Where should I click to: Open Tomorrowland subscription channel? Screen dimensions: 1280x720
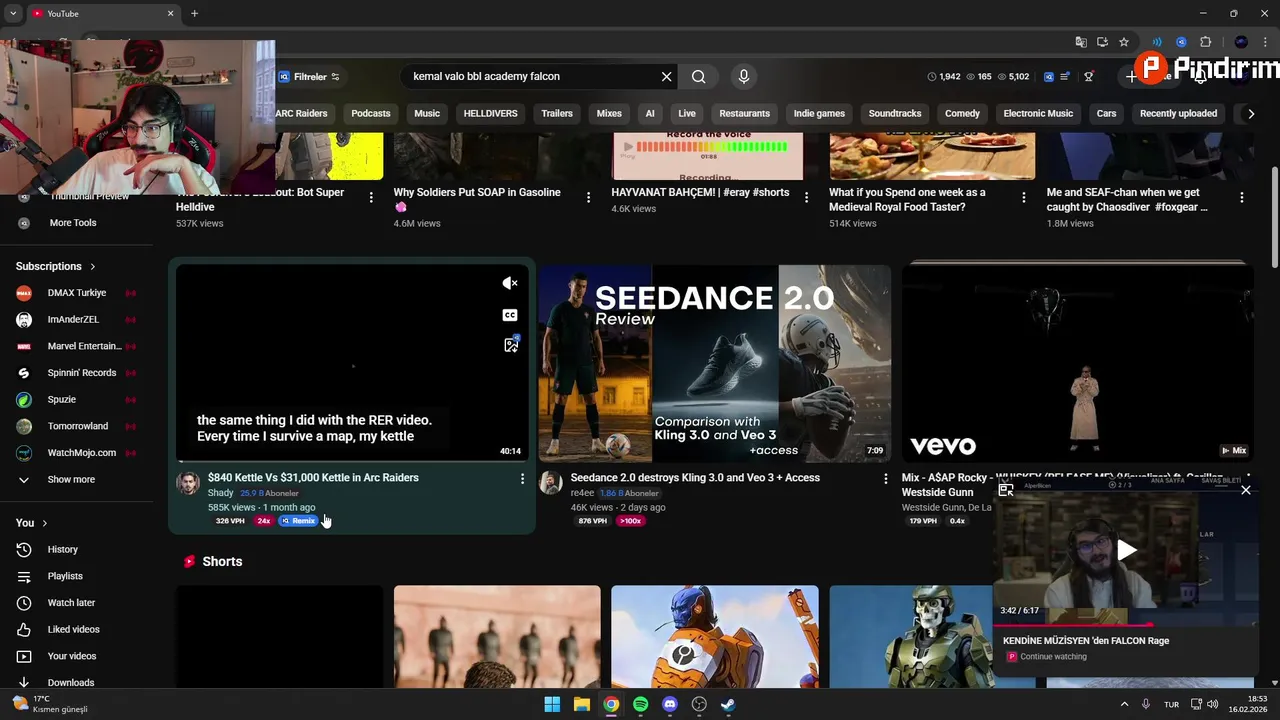pos(77,426)
